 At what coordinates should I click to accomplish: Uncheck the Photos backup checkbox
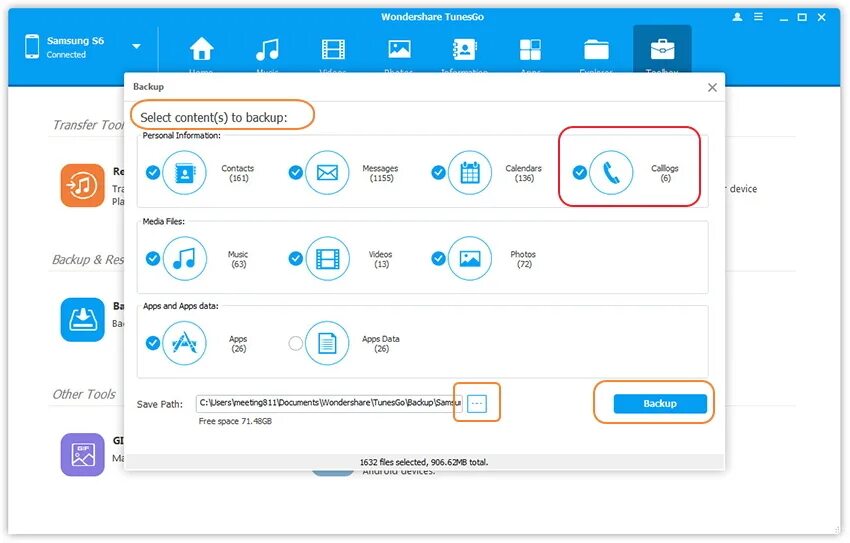coord(438,258)
